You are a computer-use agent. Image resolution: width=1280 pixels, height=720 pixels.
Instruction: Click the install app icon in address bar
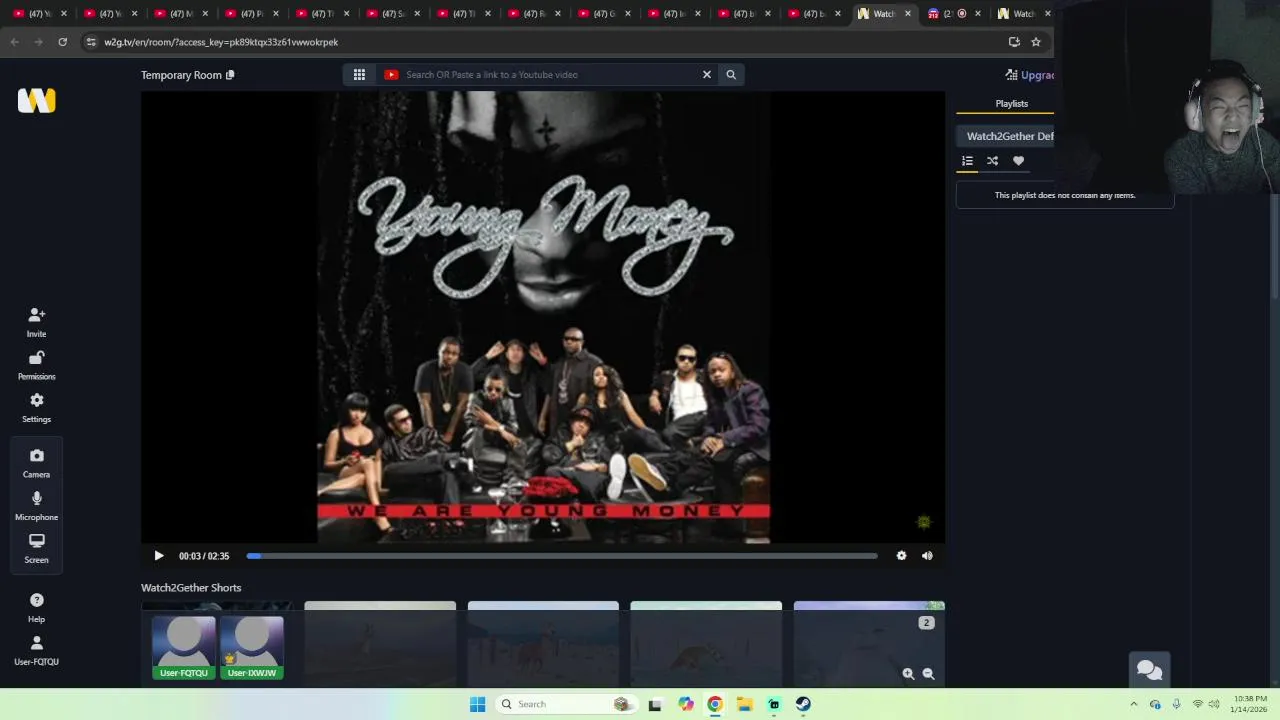pyautogui.click(x=1014, y=42)
